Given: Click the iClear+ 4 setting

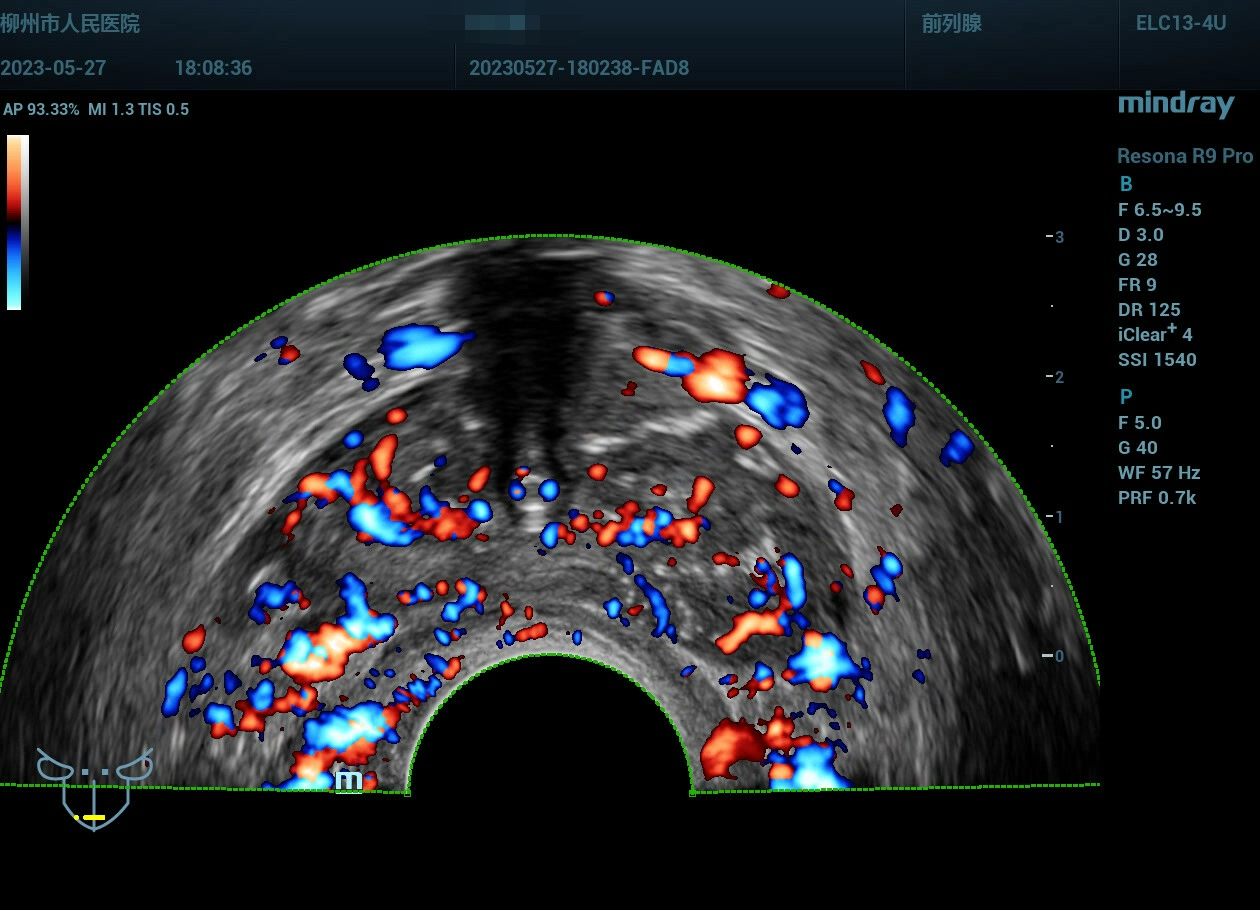Looking at the screenshot, I should click(x=1157, y=334).
